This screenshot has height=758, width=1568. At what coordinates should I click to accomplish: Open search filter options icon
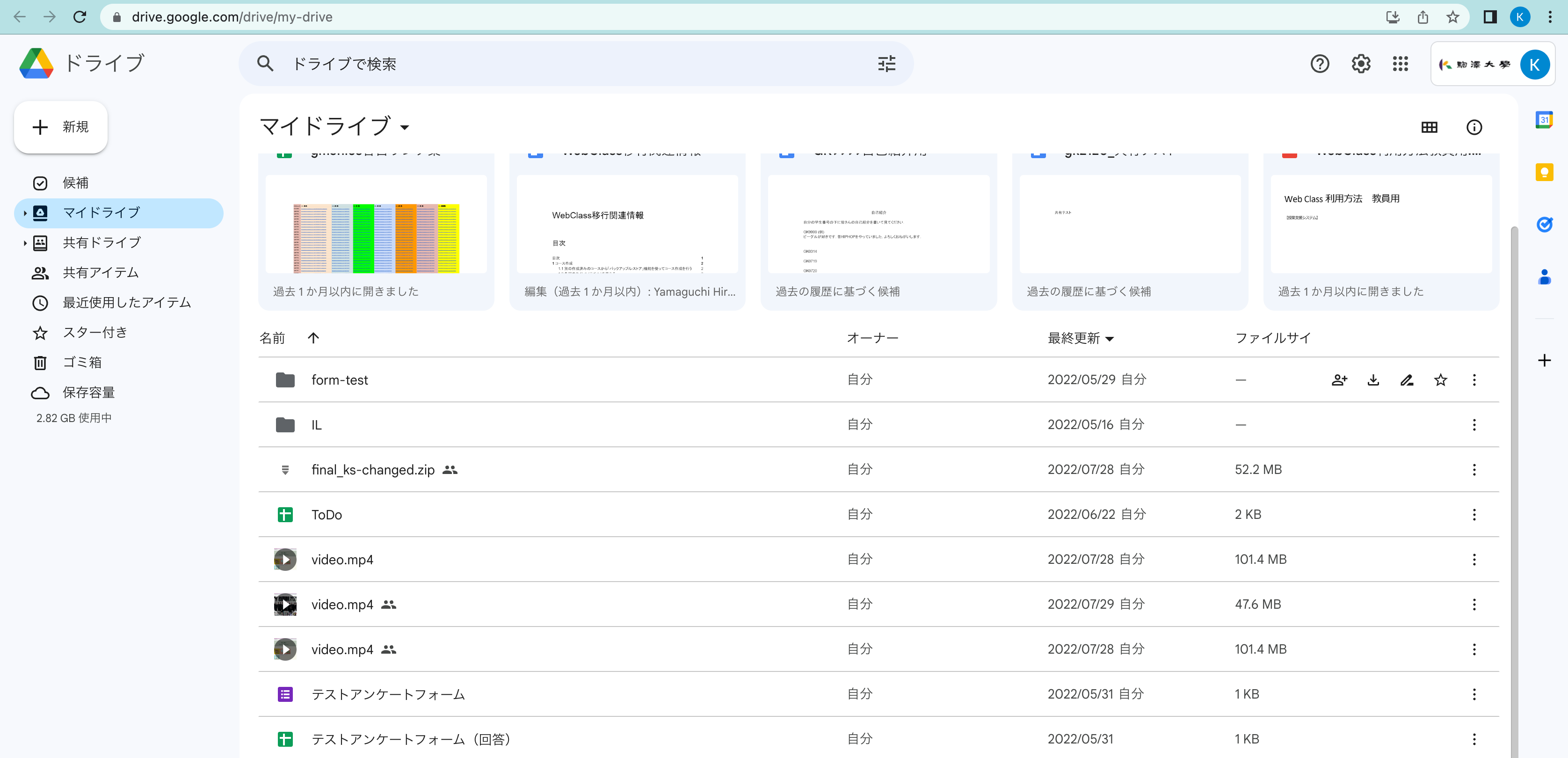tap(886, 64)
